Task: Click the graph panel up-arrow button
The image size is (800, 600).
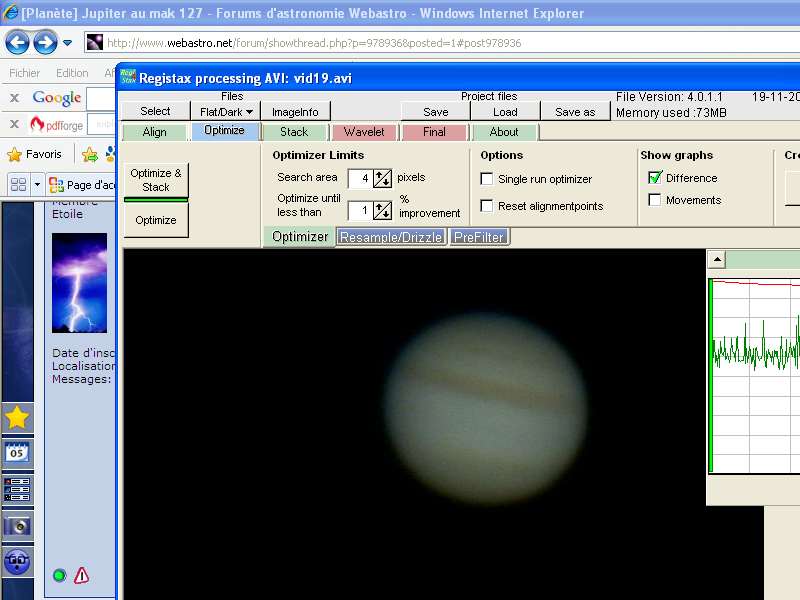Action: click(717, 259)
